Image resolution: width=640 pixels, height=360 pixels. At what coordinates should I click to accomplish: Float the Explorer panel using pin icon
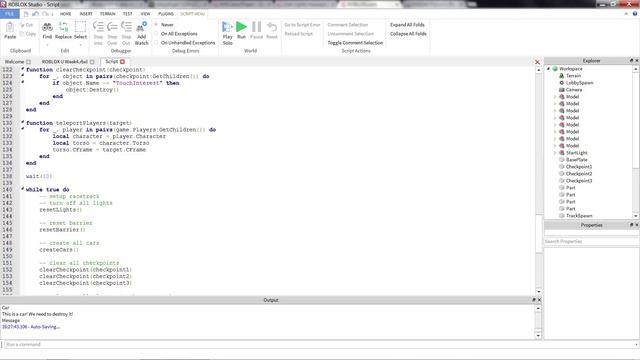pos(631,60)
